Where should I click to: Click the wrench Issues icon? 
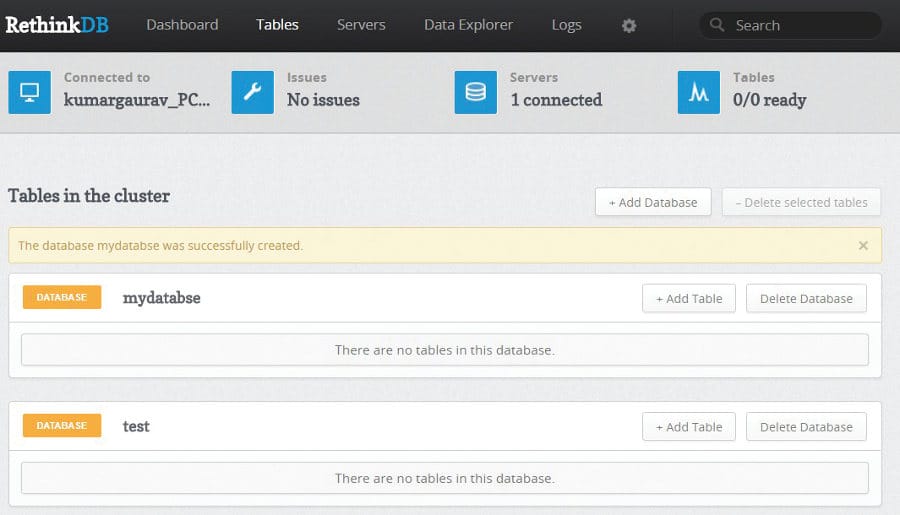tap(253, 92)
